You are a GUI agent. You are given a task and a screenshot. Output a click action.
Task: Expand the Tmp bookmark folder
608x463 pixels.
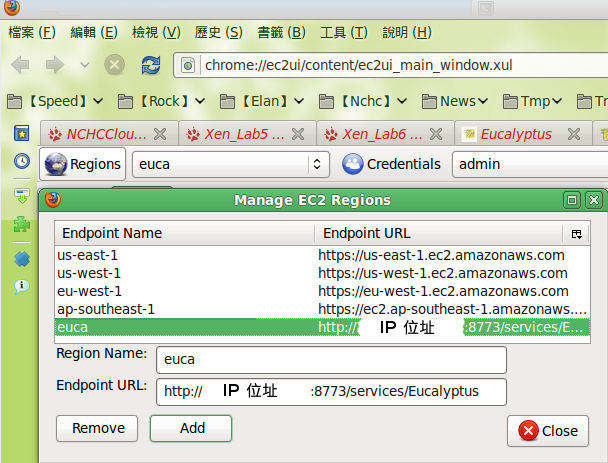click(532, 101)
